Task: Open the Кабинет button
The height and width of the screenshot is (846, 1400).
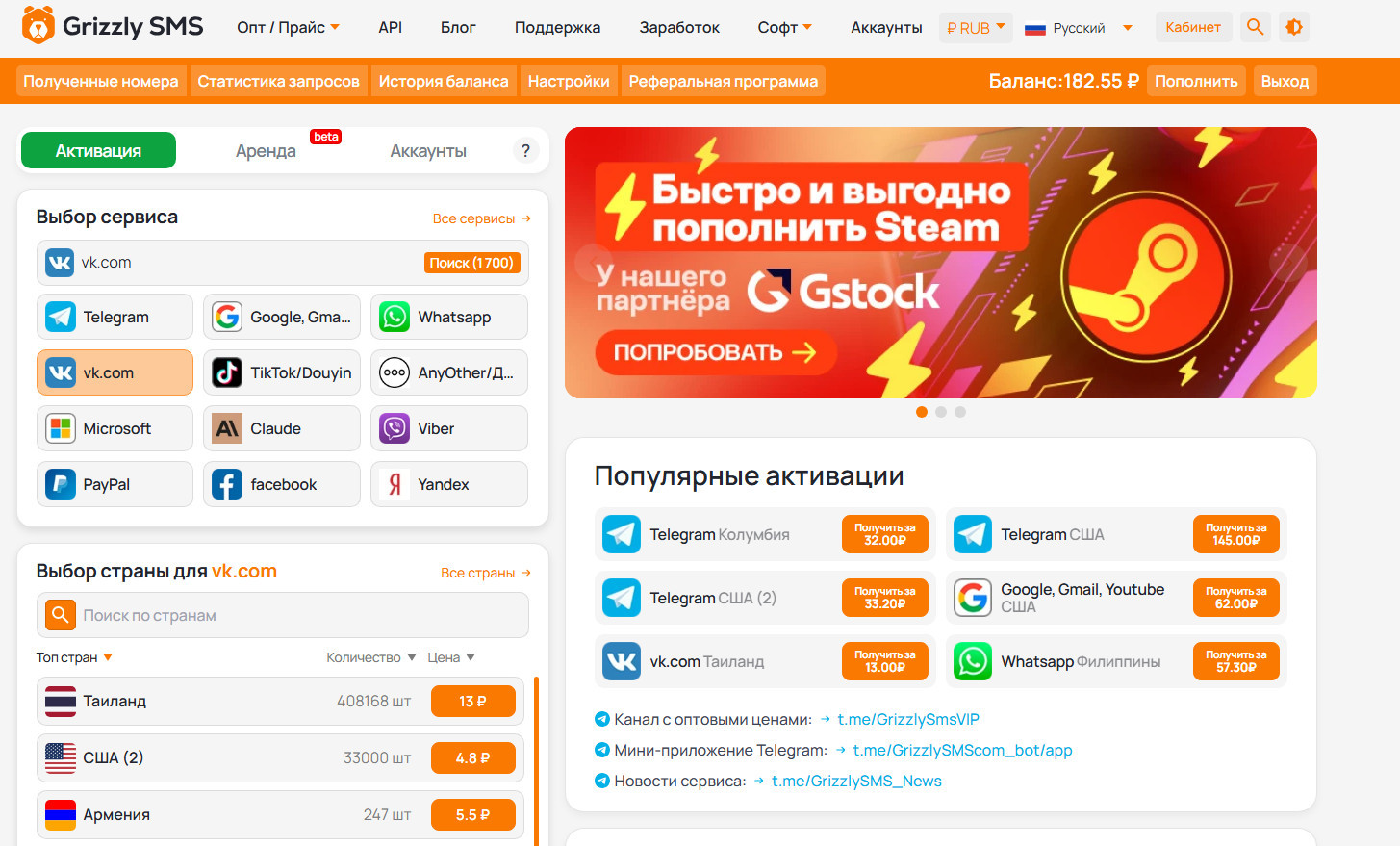Action: (x=1193, y=27)
